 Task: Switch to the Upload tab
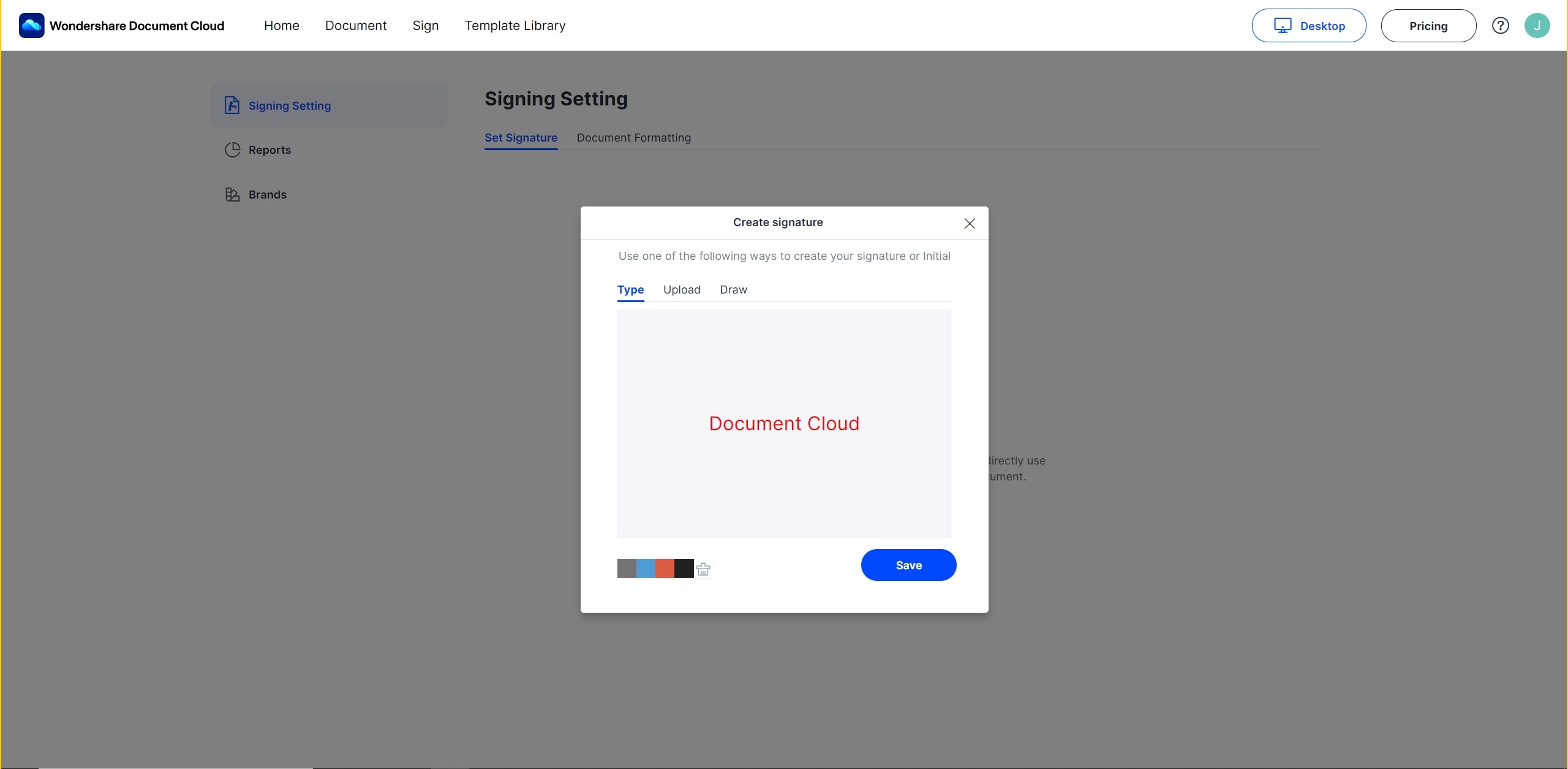[681, 290]
